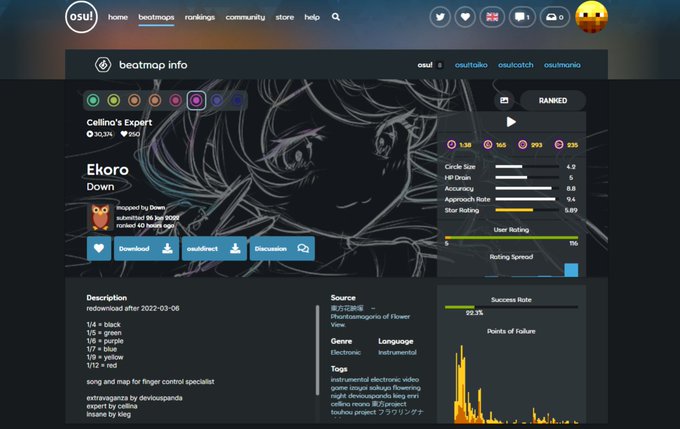The height and width of the screenshot is (429, 680).
Task: Select the pink difficulty icon
Action: (x=175, y=101)
